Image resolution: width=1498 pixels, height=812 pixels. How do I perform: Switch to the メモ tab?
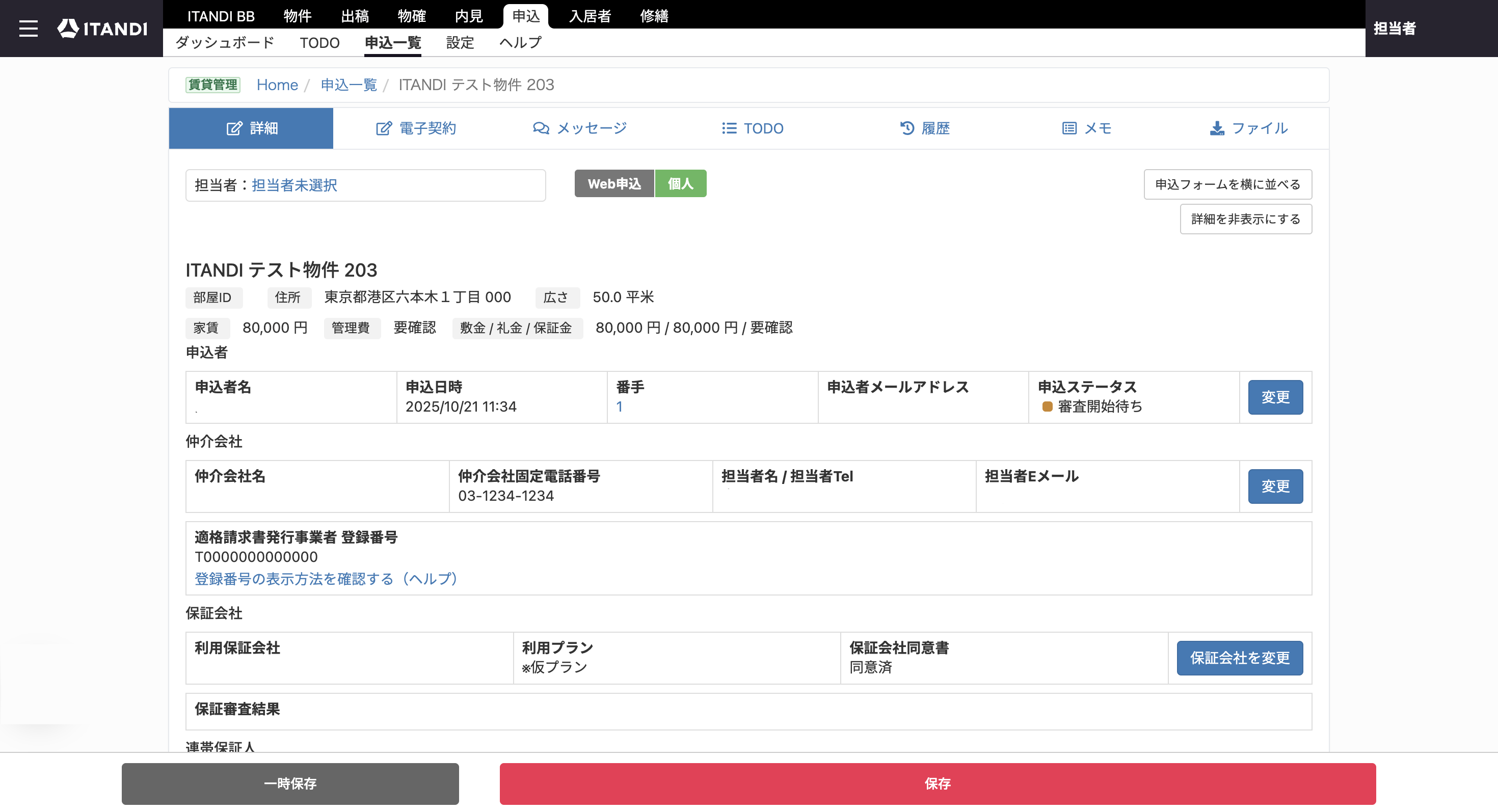tap(1086, 128)
